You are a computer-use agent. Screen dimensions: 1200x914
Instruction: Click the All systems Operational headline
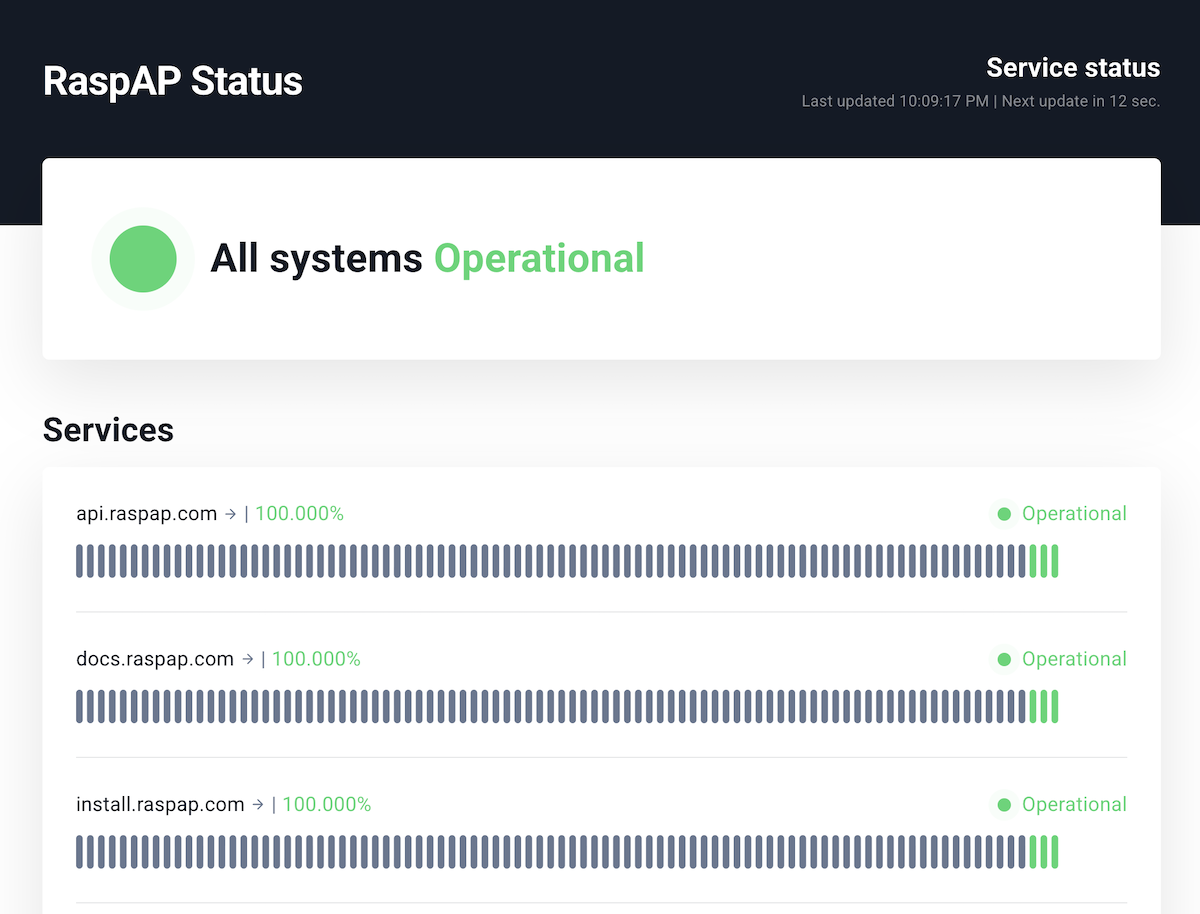click(427, 259)
